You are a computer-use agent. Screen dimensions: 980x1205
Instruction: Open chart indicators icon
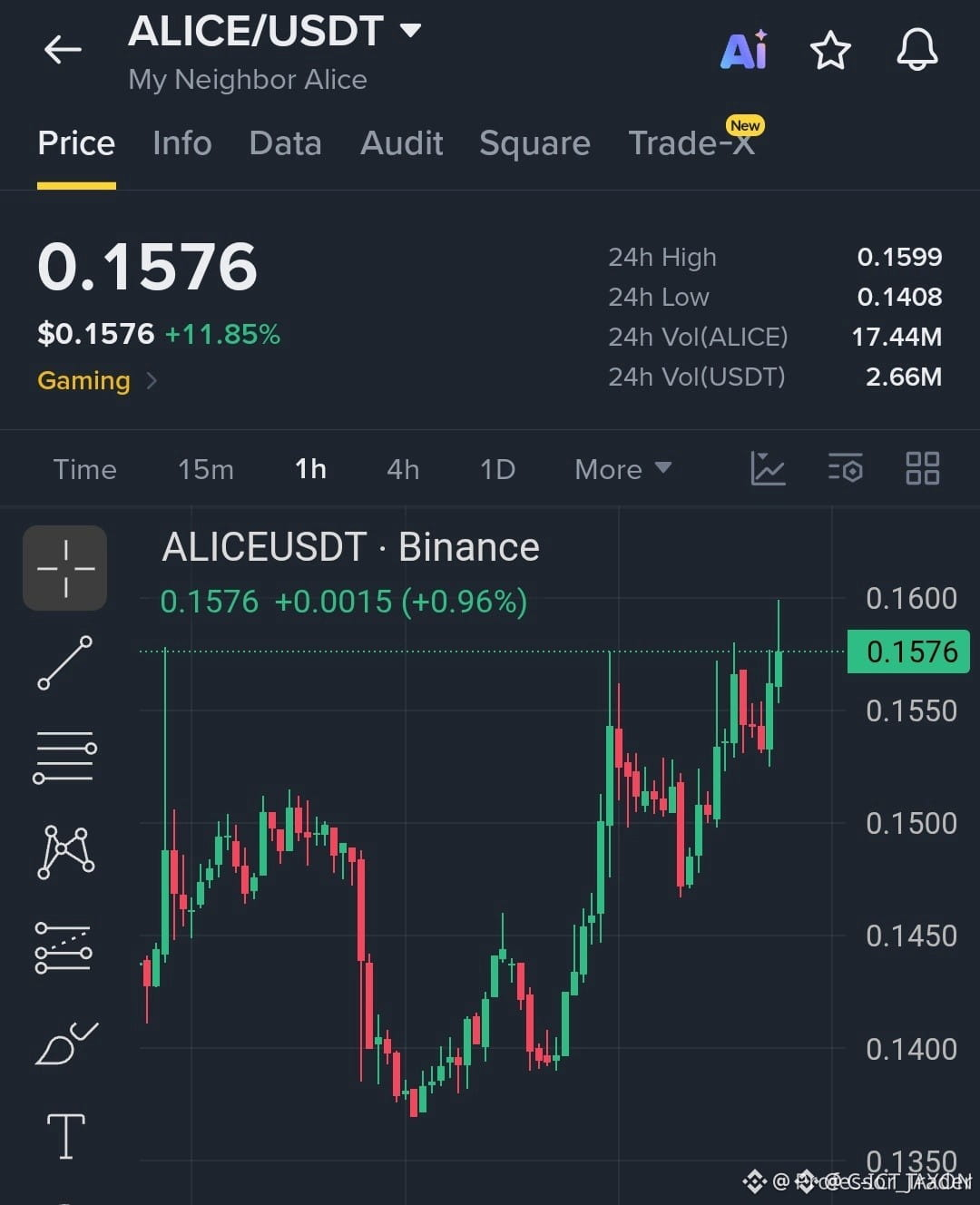(768, 469)
